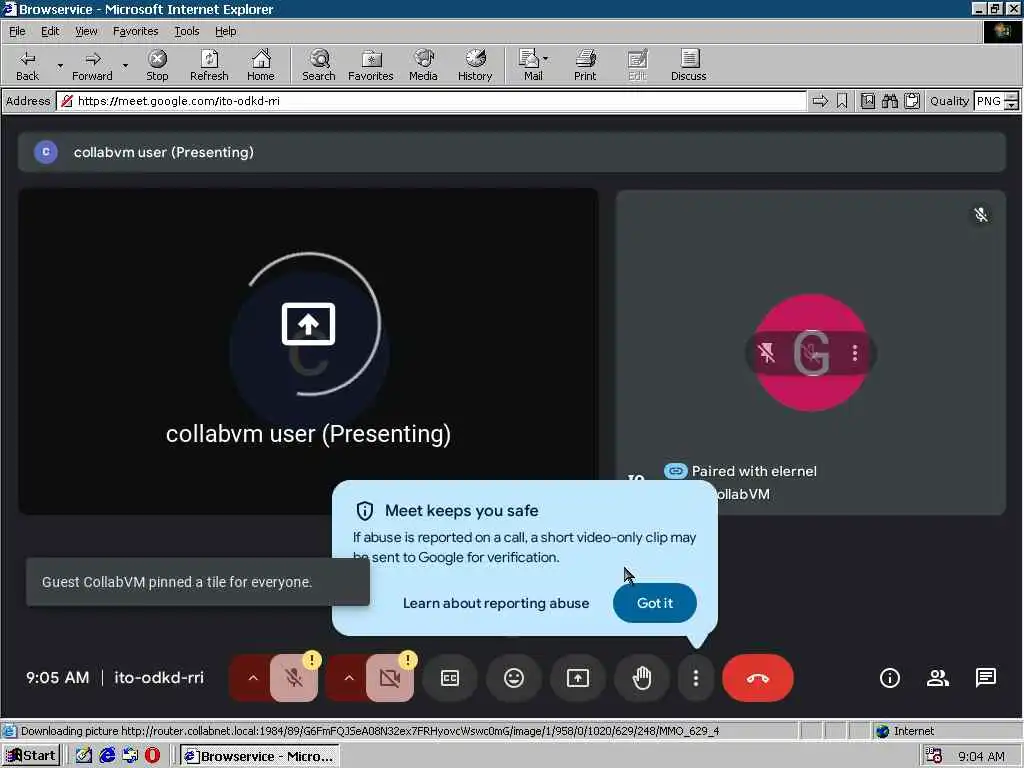
Task: Decrease Quality with the spinner down arrow
Action: coord(1012,105)
